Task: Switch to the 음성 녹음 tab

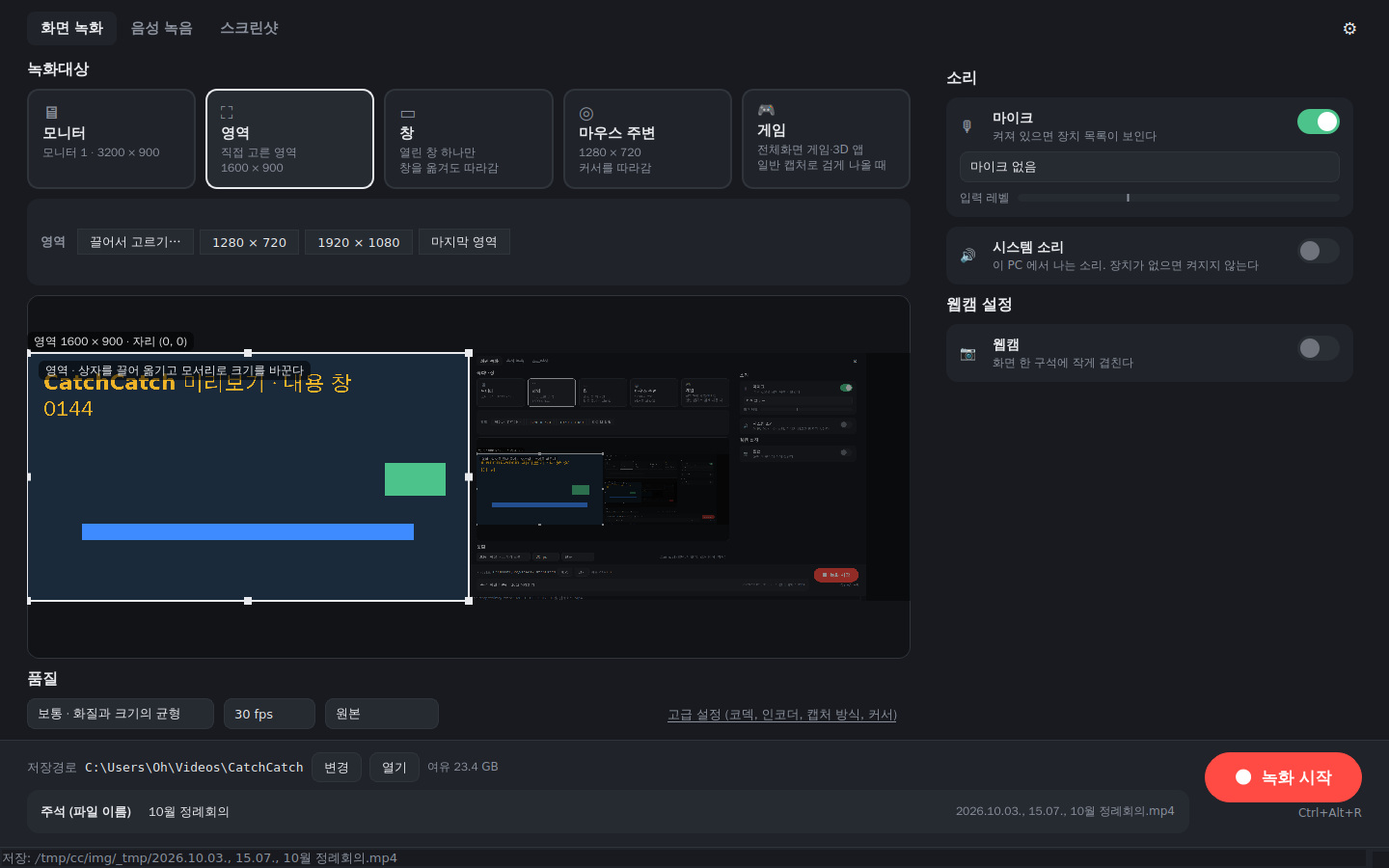Action: click(161, 28)
